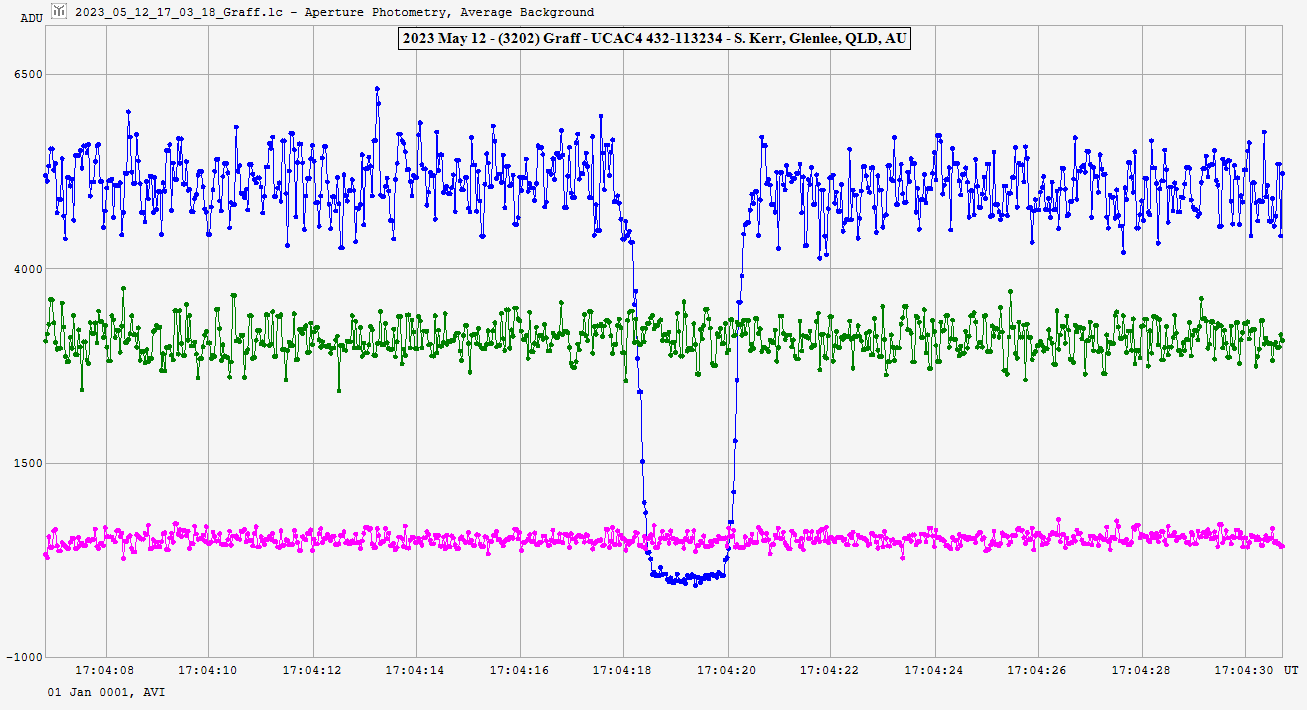Click the 17:04:18 time label

623,670
